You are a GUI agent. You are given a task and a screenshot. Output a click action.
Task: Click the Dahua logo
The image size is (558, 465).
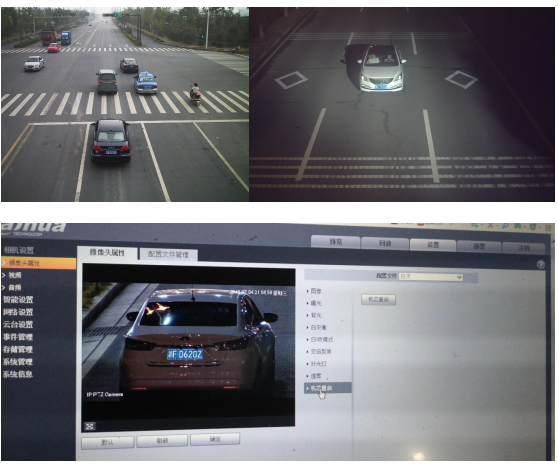pyautogui.click(x=33, y=229)
